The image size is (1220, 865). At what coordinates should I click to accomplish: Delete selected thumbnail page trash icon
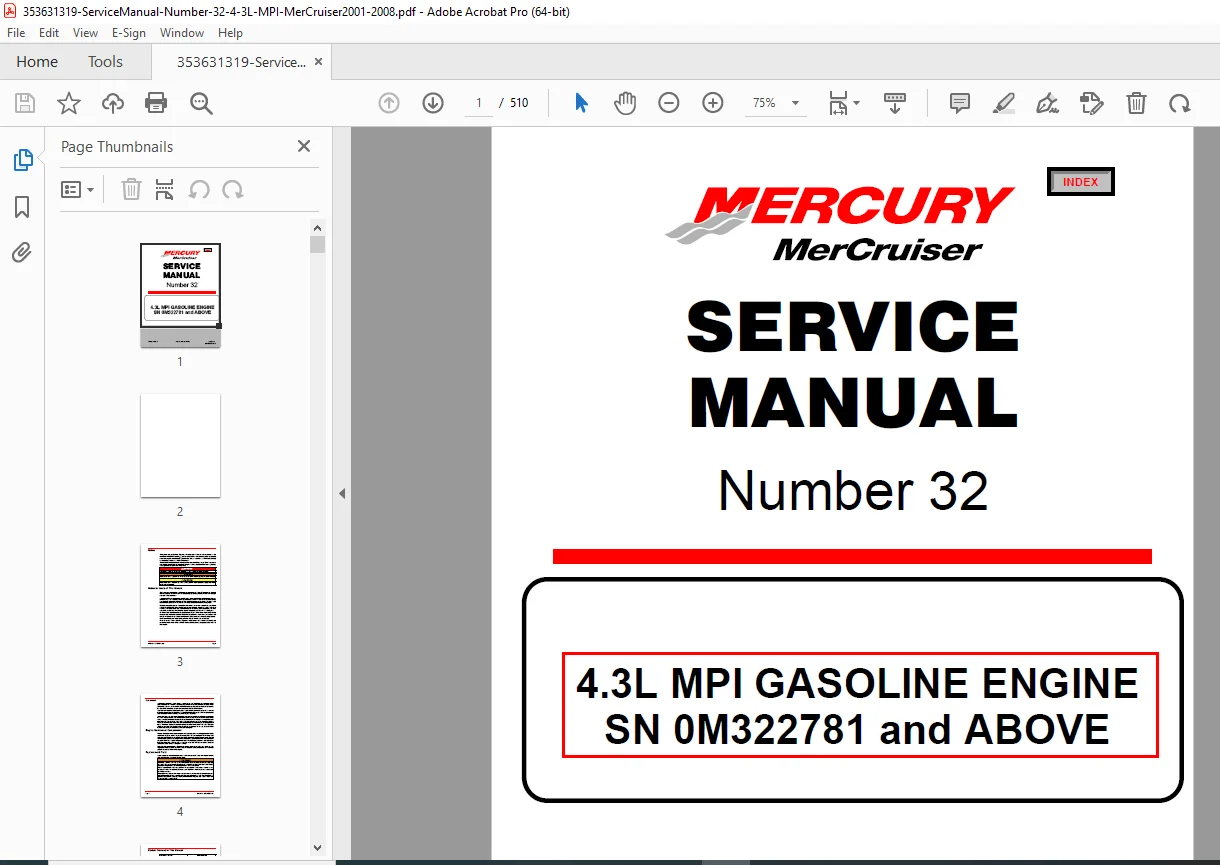click(131, 189)
